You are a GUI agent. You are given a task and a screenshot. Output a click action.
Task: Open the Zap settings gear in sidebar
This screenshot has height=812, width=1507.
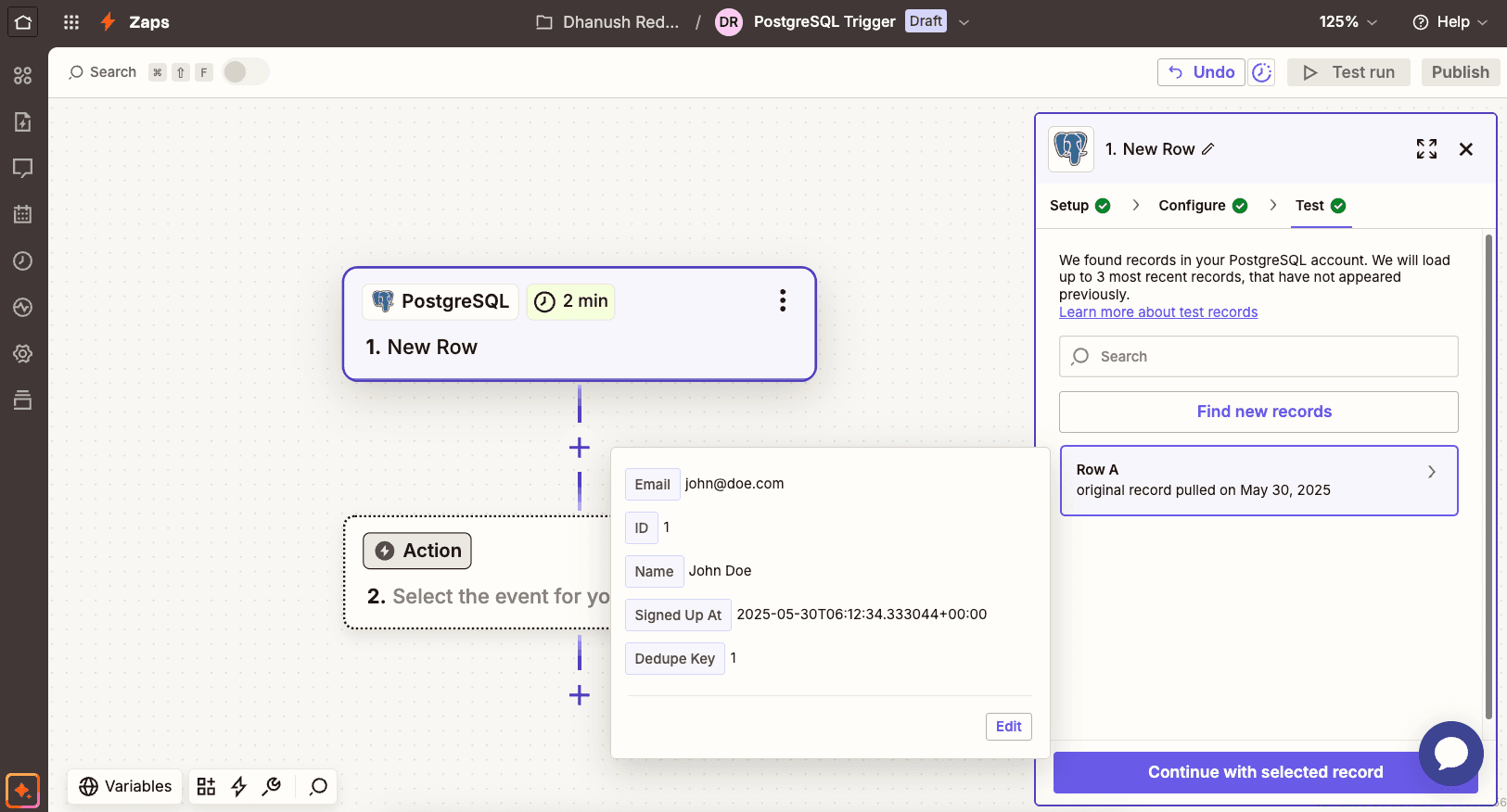(23, 353)
